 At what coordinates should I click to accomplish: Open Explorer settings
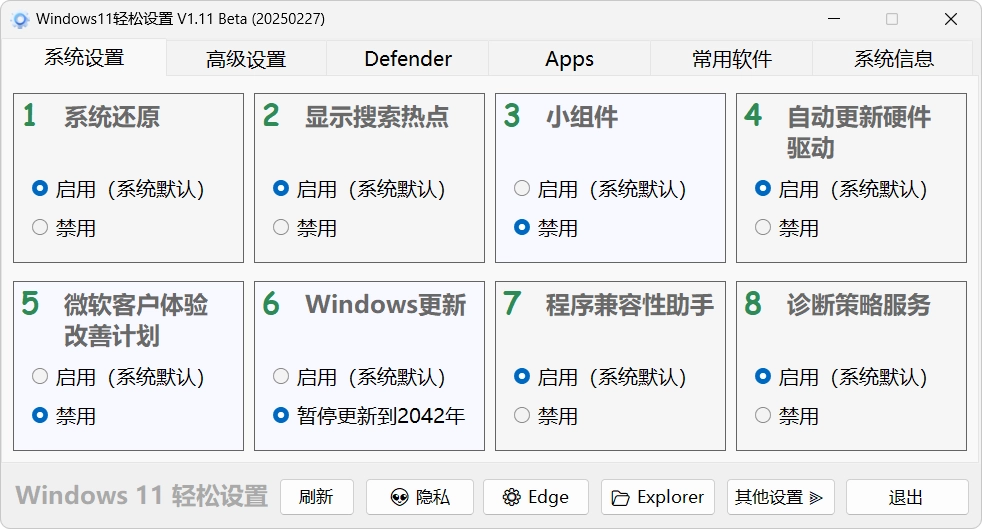click(658, 497)
